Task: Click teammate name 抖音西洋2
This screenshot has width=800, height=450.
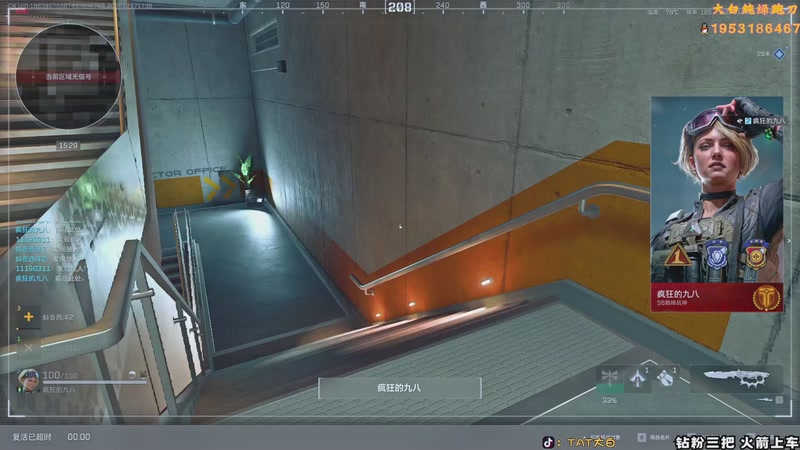Action: [x=58, y=317]
